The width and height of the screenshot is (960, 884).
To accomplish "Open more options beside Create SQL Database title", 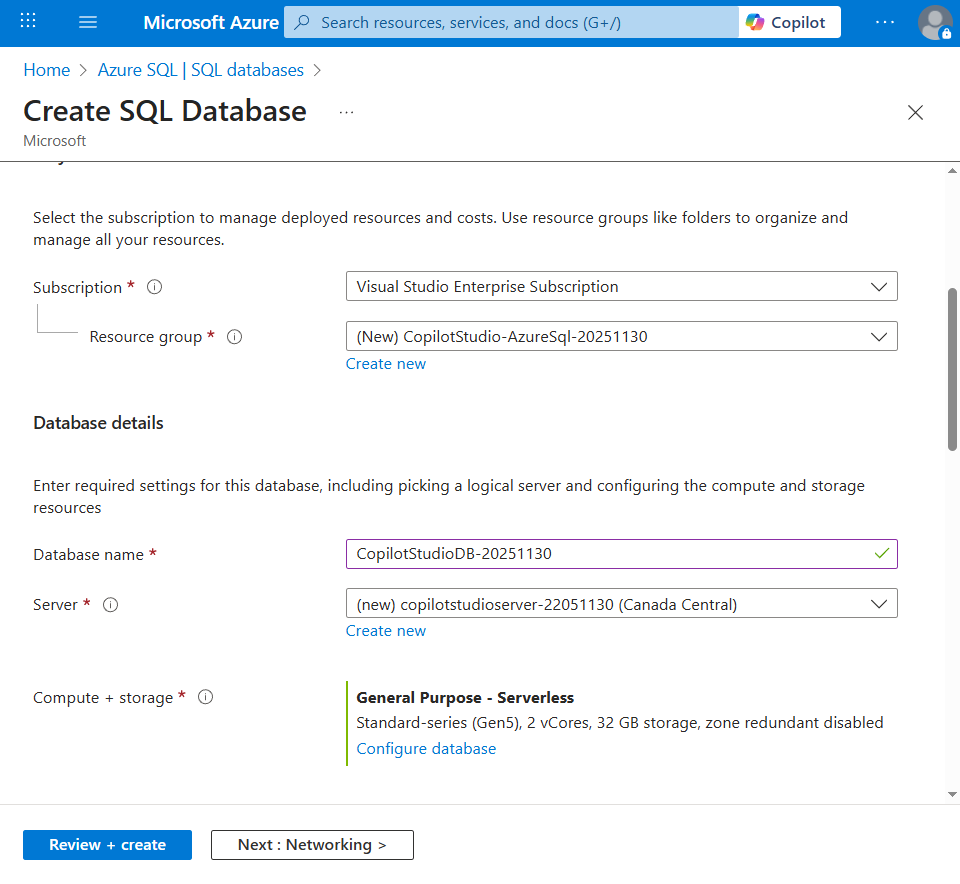I will coord(346,113).
